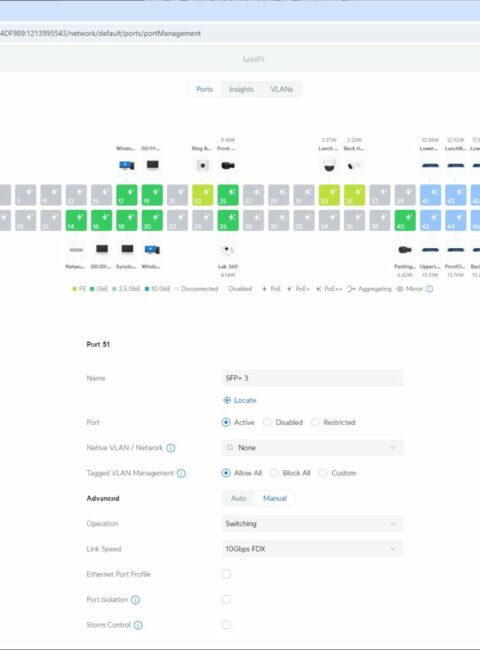
Task: Select blue port 44 in bottom row
Action: click(x=456, y=221)
